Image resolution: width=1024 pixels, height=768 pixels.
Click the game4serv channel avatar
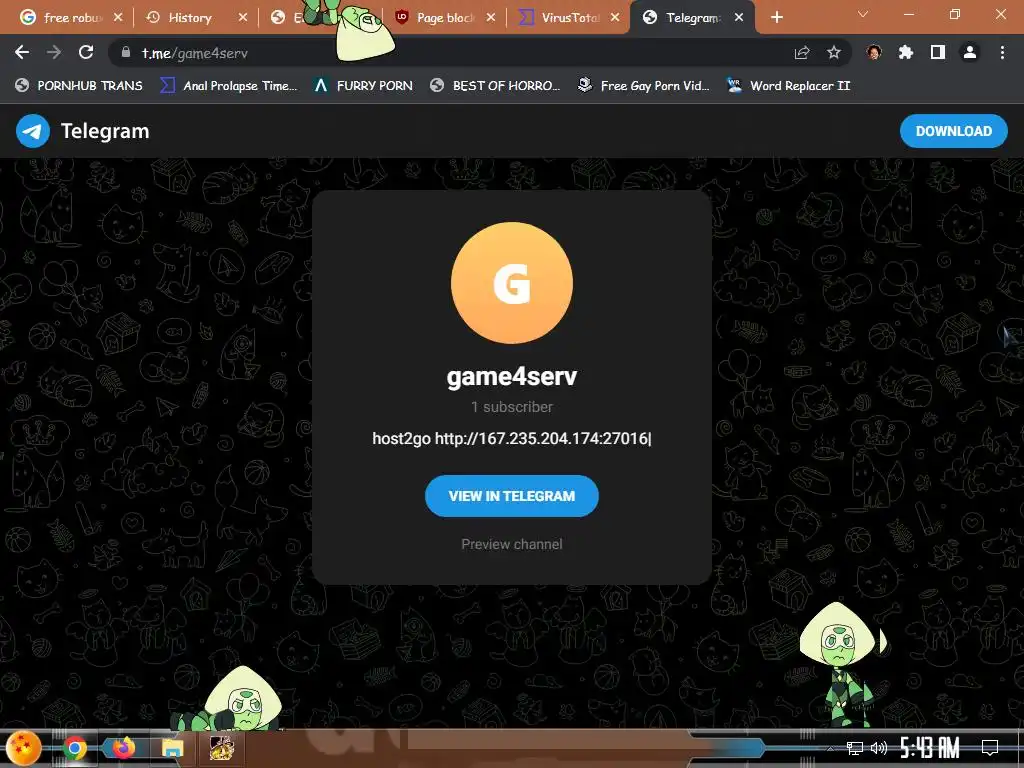[512, 283]
